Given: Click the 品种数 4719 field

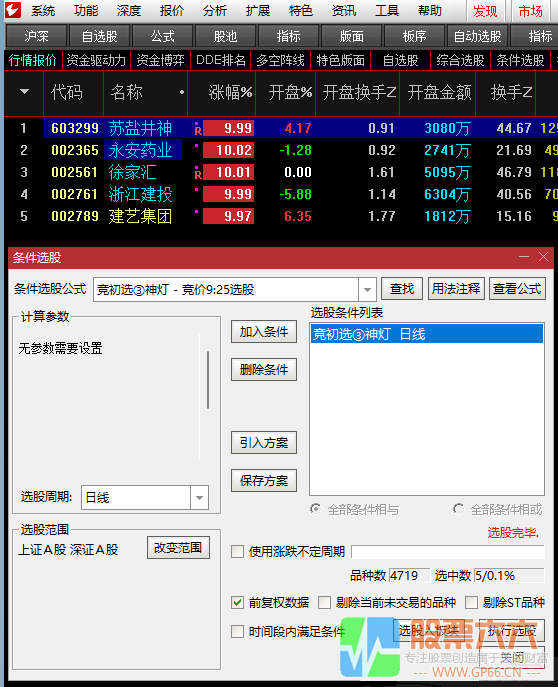Looking at the screenshot, I should click(x=409, y=575).
